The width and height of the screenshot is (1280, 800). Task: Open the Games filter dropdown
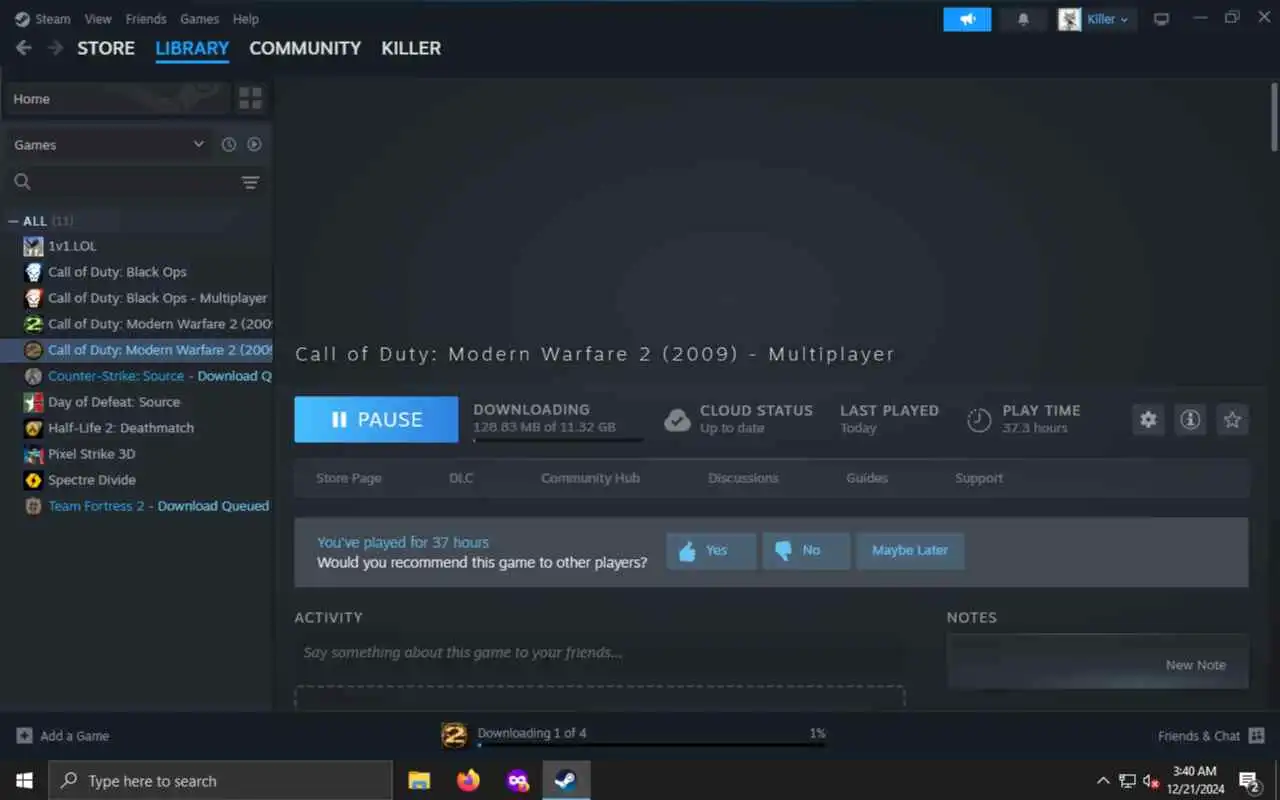[108, 144]
